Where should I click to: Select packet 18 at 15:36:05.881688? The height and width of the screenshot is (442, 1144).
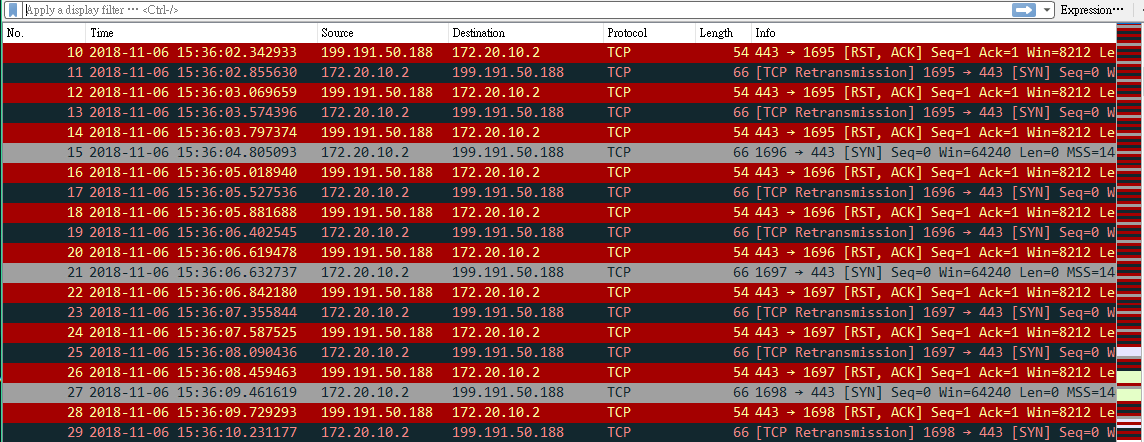[x=559, y=212]
